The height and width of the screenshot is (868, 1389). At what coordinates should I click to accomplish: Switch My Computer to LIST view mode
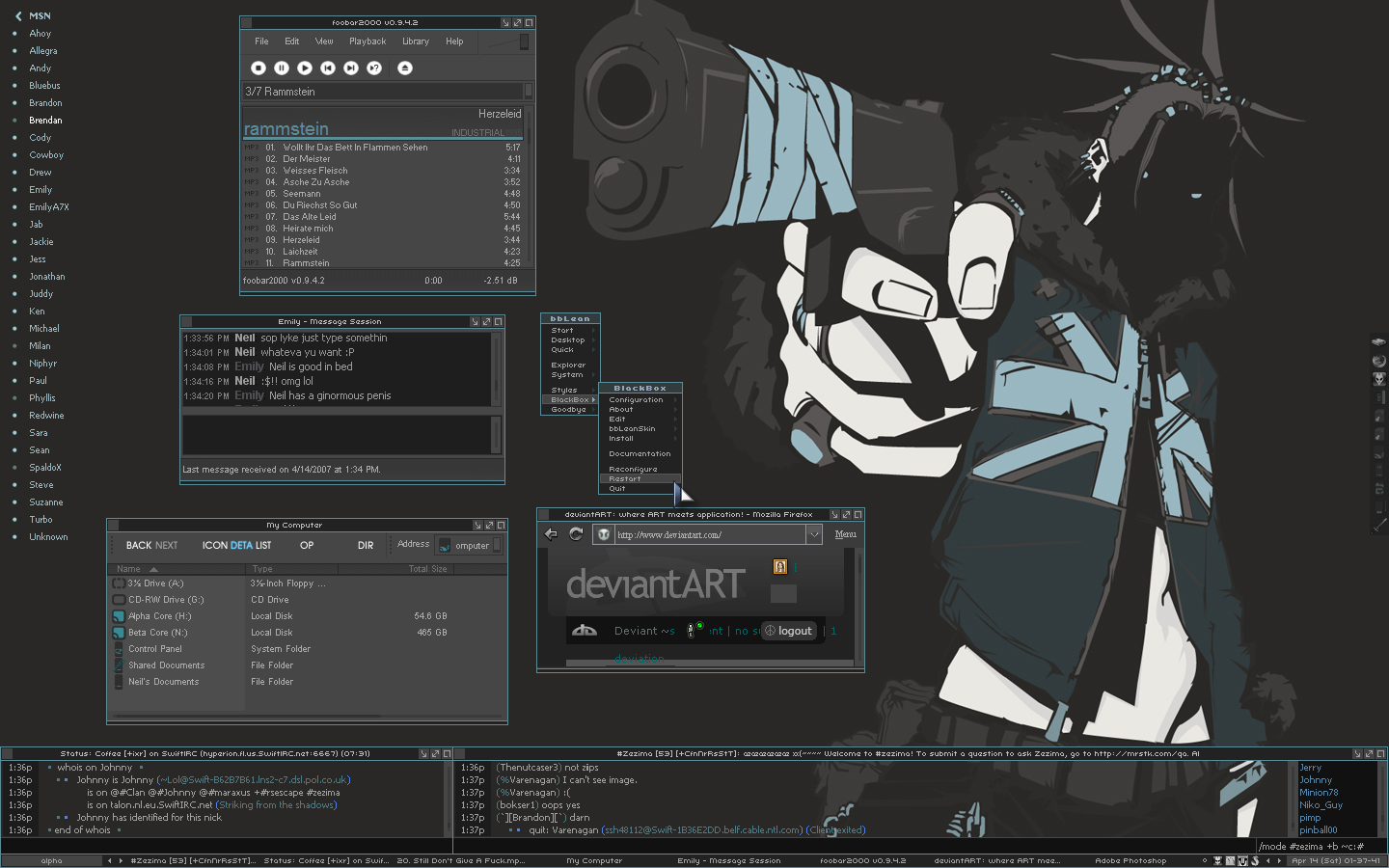(263, 546)
